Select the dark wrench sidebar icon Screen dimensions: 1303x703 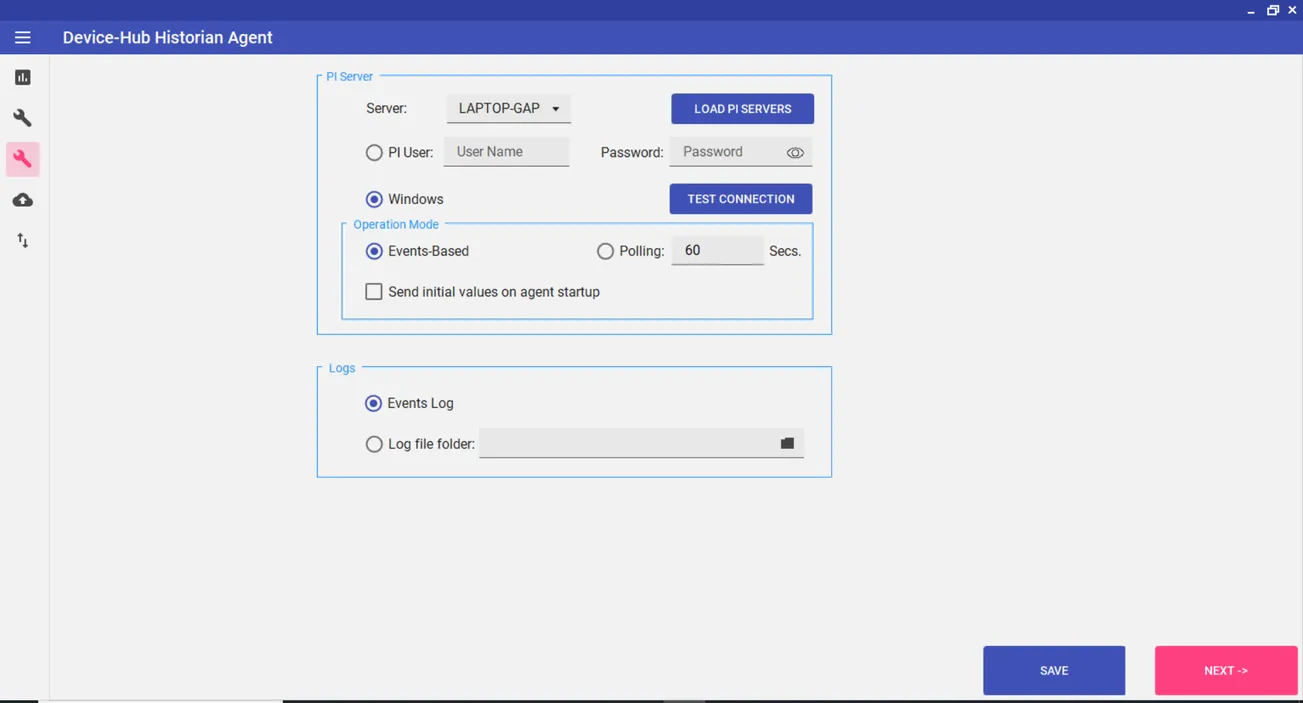23,118
